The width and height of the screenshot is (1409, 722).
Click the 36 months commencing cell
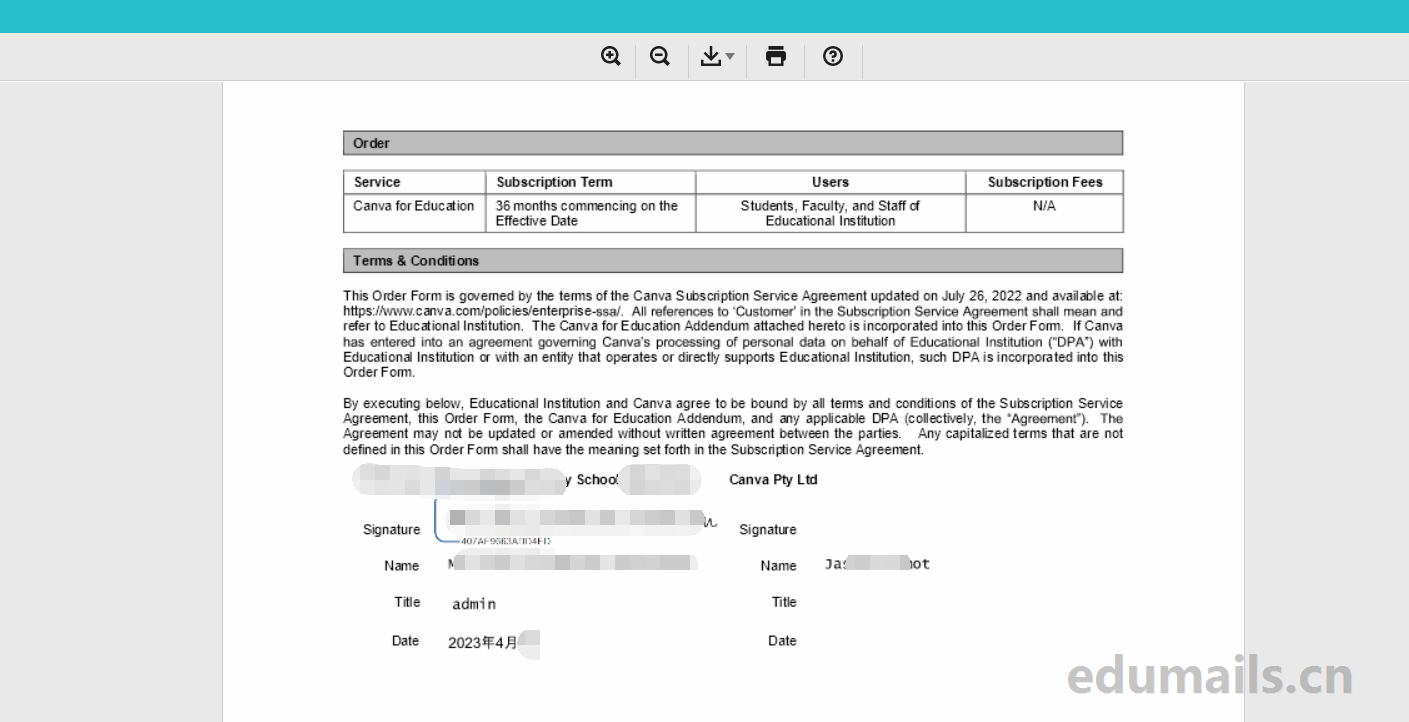pos(591,213)
